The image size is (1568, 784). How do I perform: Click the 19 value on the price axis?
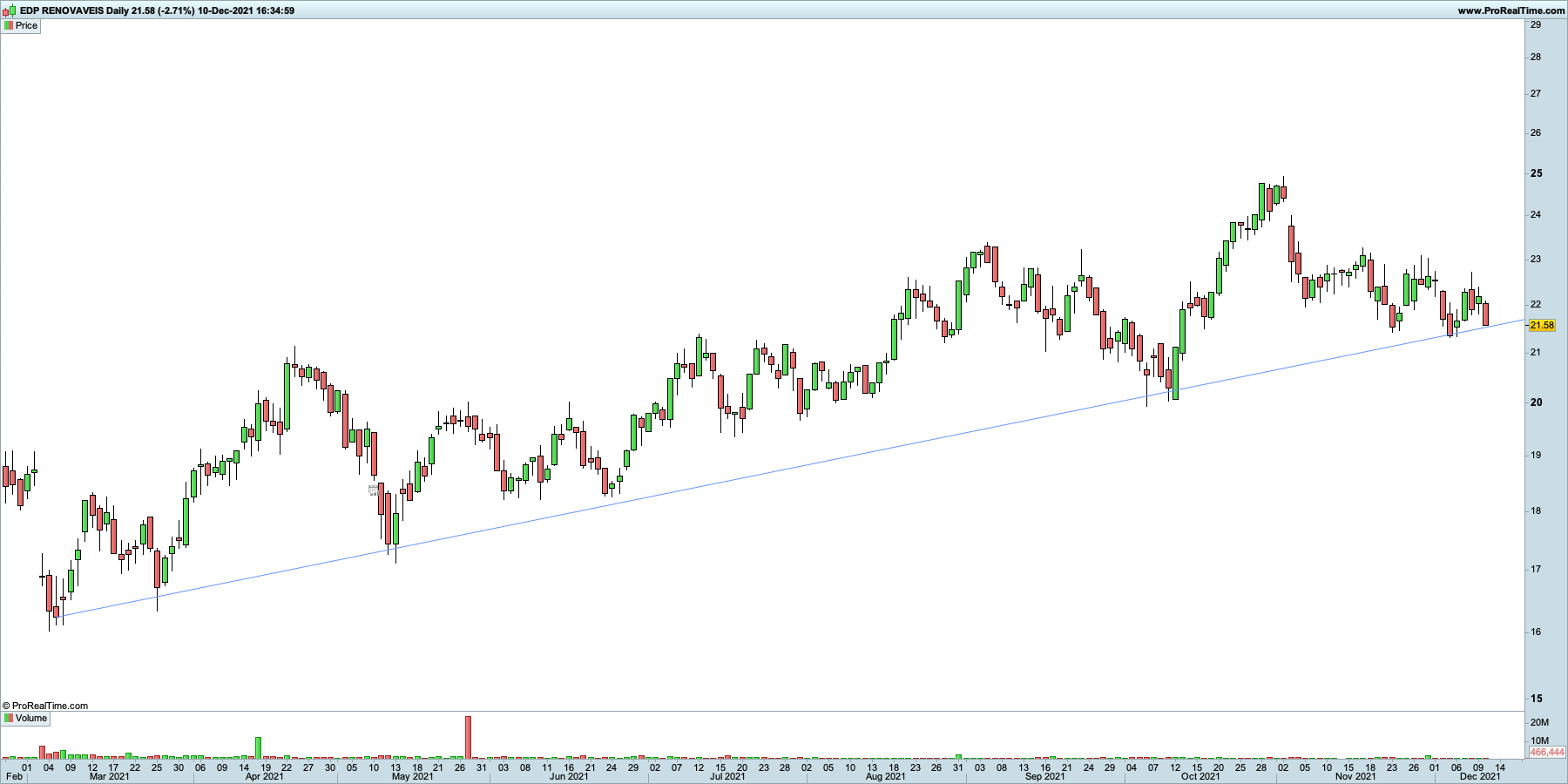click(x=1536, y=455)
